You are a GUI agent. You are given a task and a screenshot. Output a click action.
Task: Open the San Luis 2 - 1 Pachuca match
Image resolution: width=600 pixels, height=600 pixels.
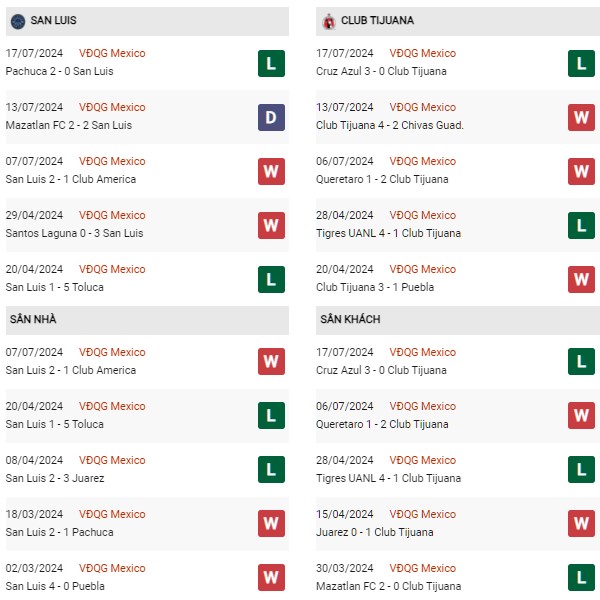59,532
